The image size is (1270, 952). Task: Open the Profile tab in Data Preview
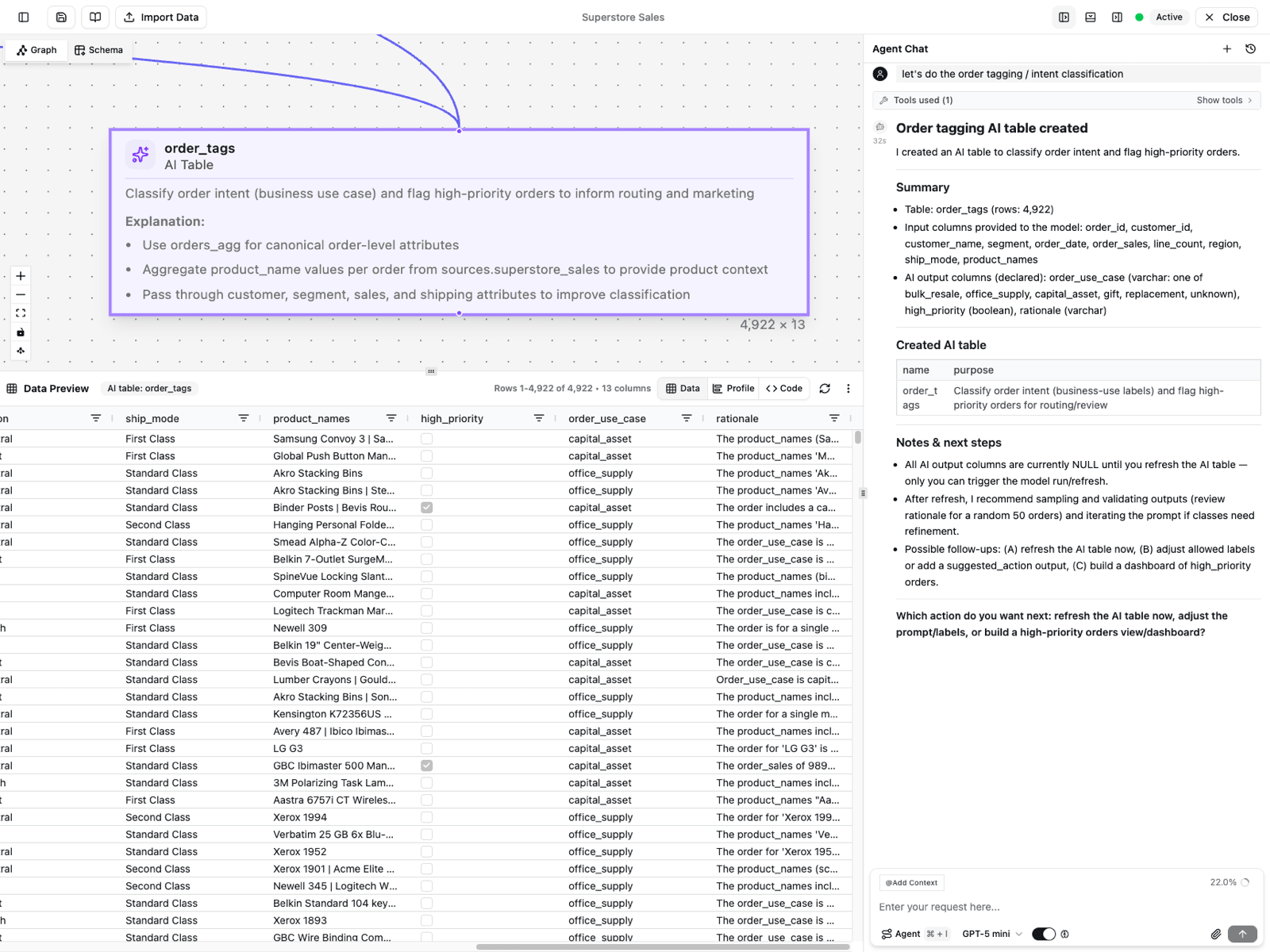click(733, 389)
